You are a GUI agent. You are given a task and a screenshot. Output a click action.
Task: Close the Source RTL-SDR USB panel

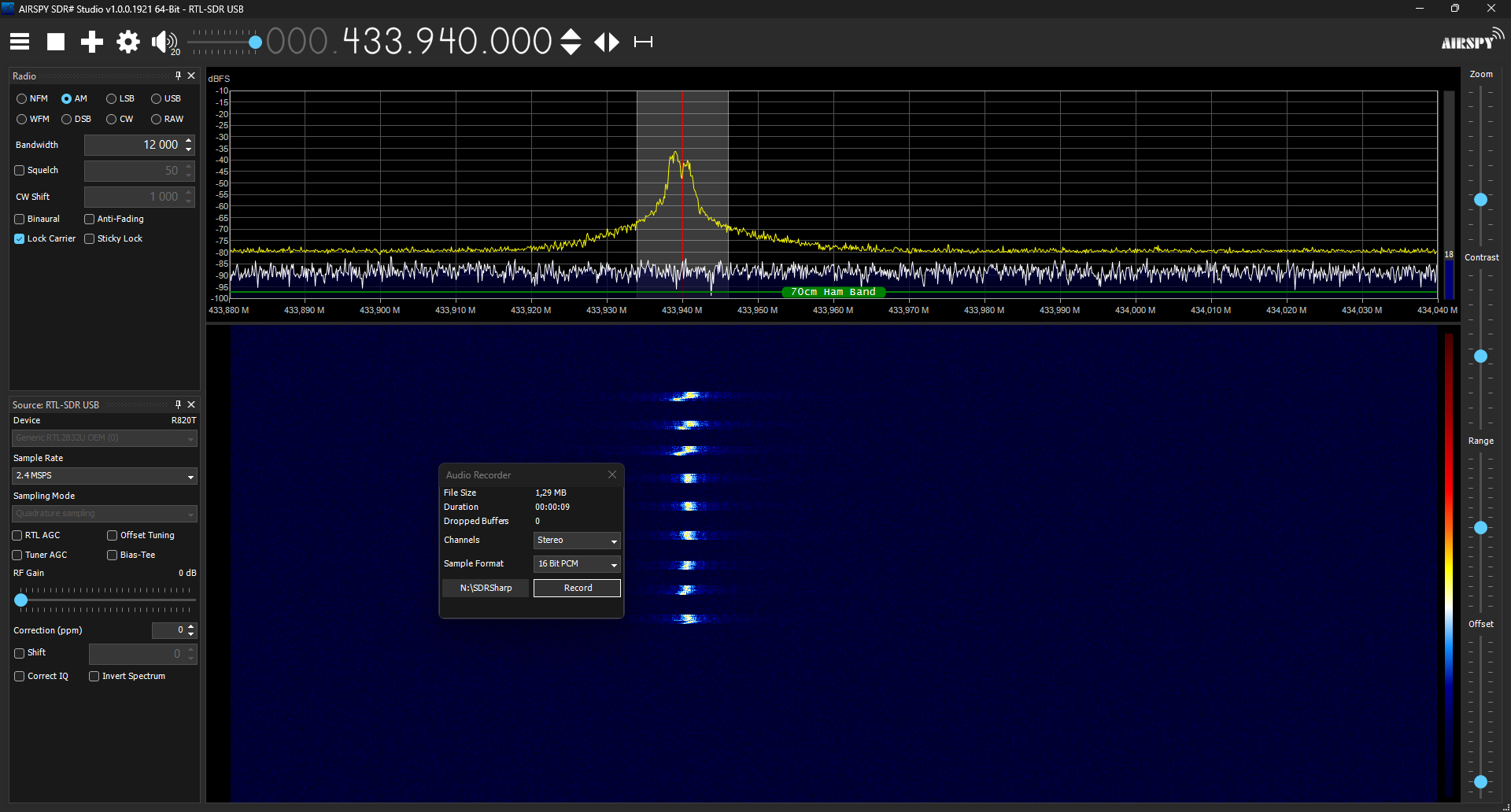[x=191, y=404]
